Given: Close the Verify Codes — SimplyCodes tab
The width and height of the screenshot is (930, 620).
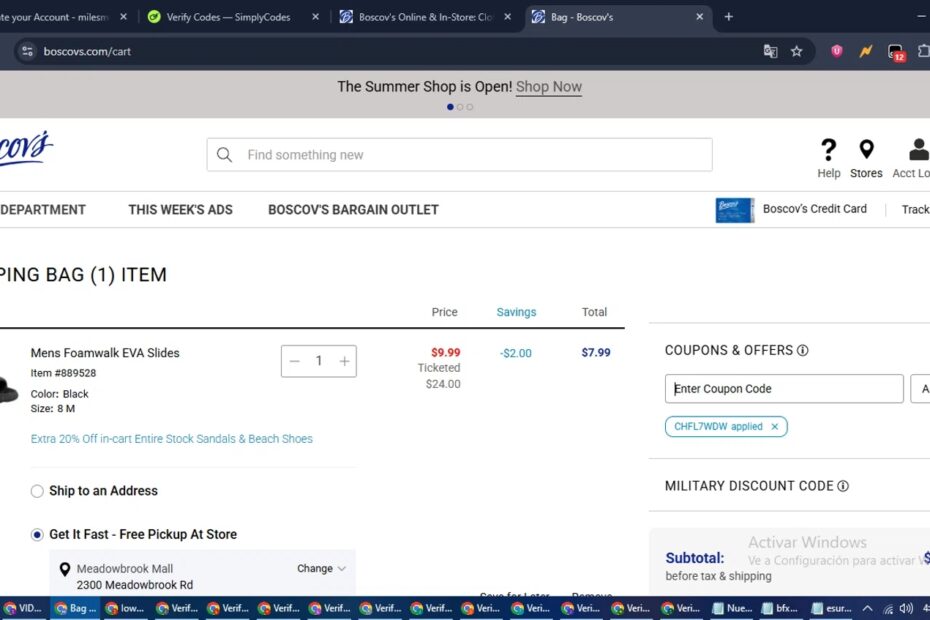Looking at the screenshot, I should click(x=315, y=17).
